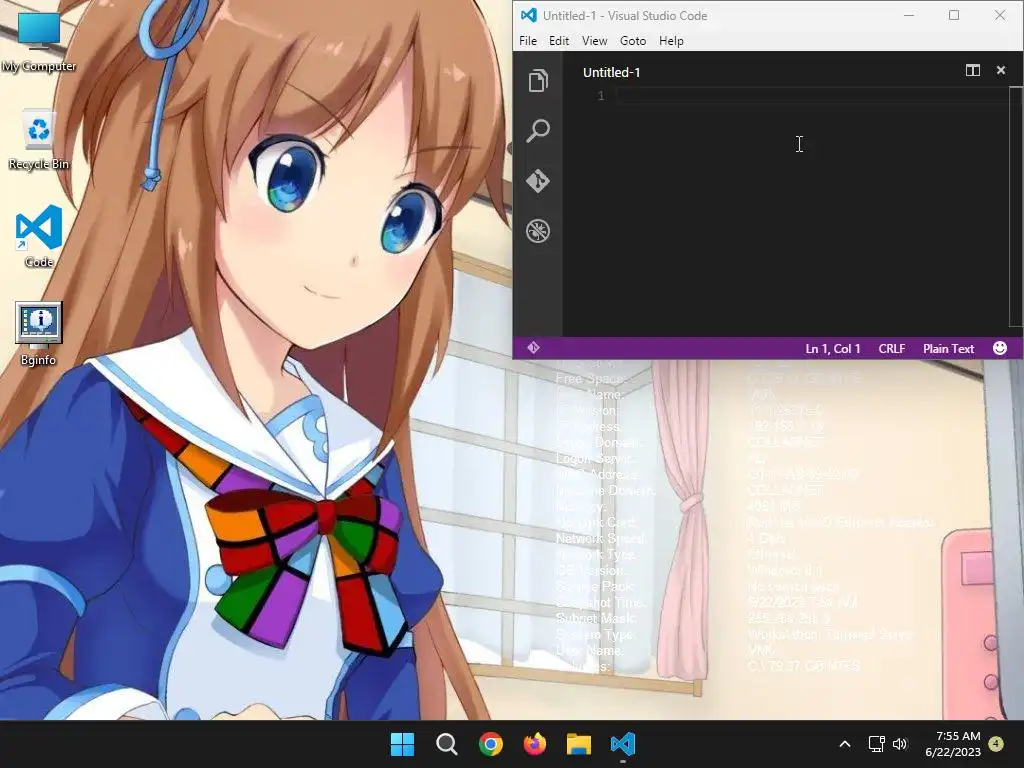Screen dimensions: 1024x768
Task: Change Plain Text language mode
Action: pos(948,349)
